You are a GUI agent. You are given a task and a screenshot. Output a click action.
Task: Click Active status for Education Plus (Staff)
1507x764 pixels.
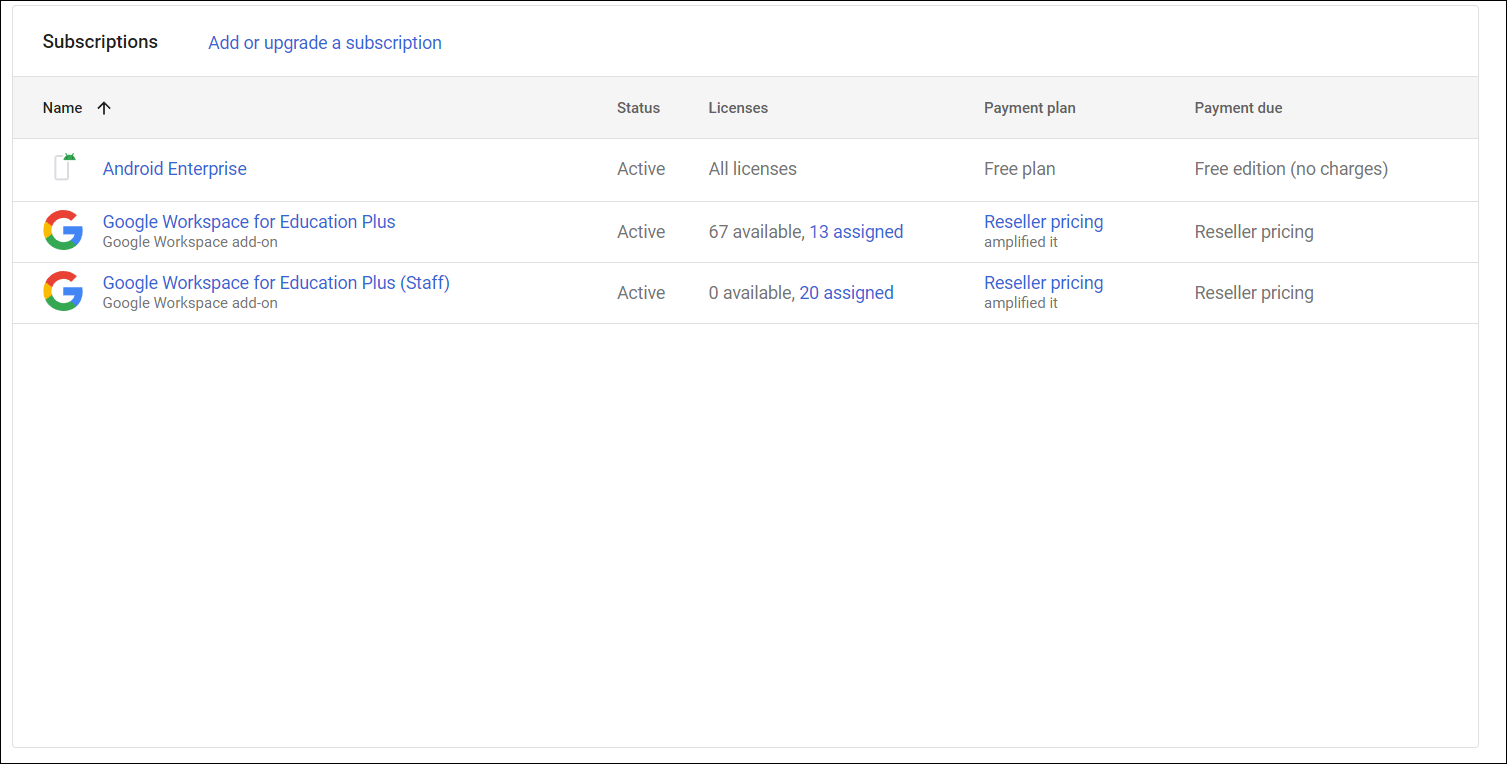(x=641, y=293)
